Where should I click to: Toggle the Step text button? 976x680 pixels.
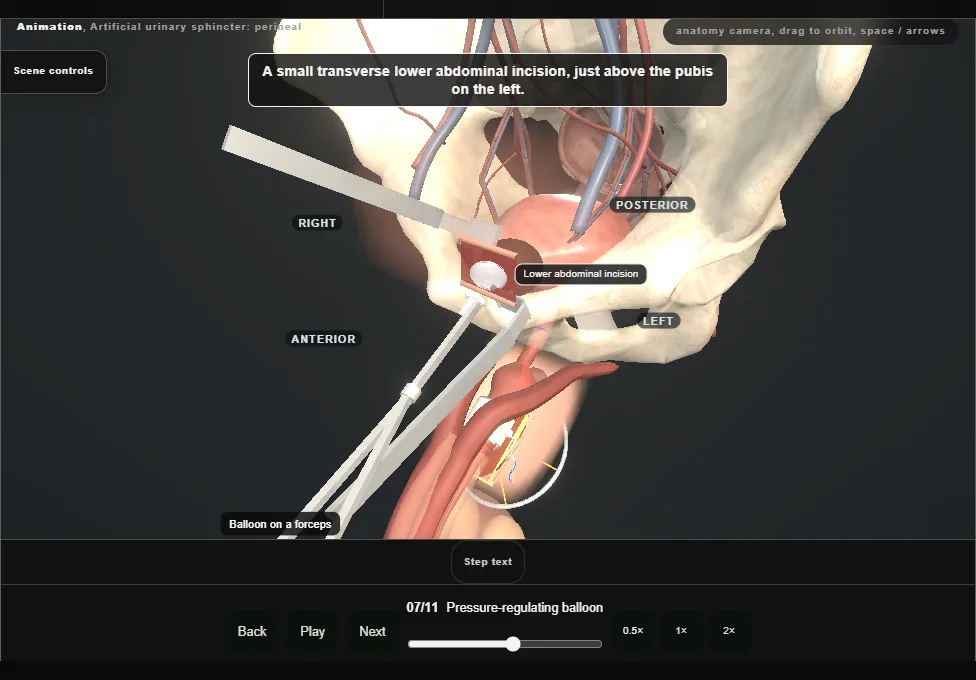[488, 562]
